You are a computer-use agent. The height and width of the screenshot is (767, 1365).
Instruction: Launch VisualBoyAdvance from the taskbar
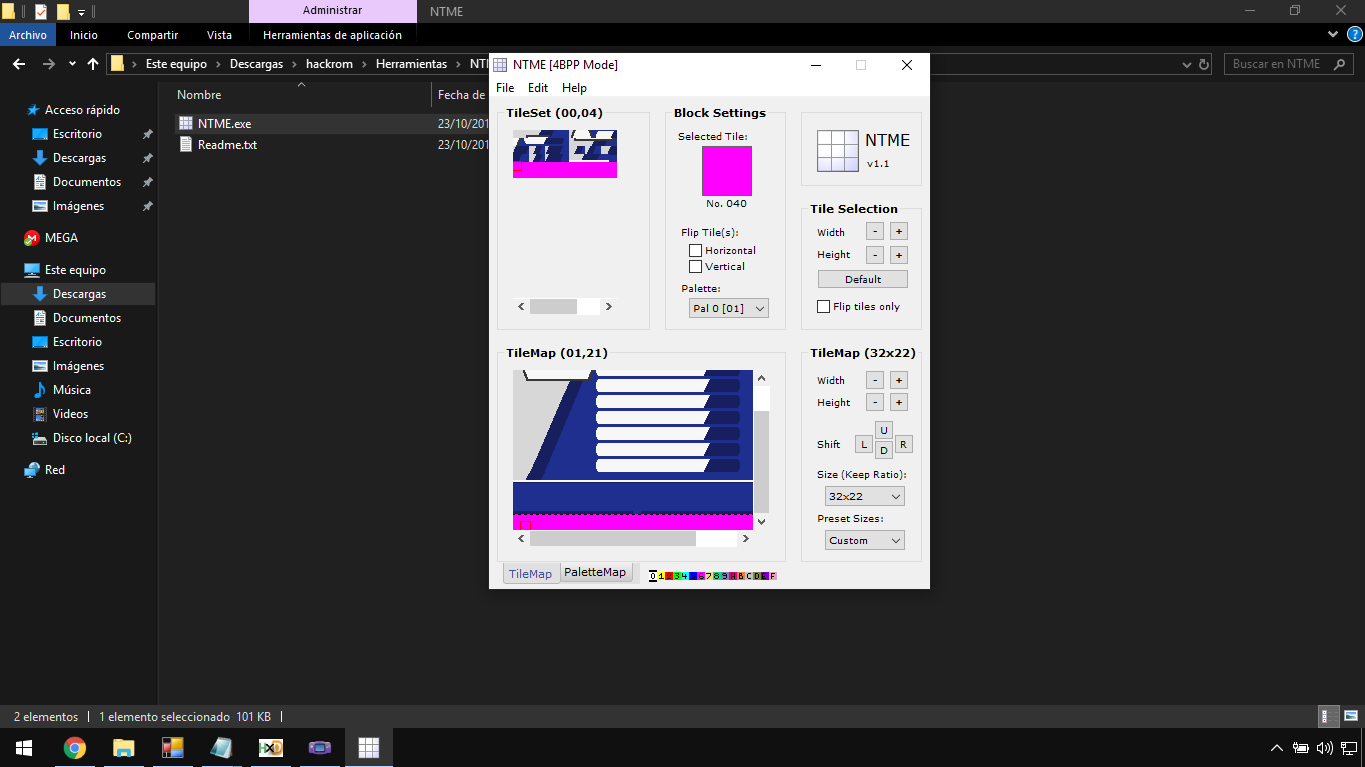coord(320,747)
